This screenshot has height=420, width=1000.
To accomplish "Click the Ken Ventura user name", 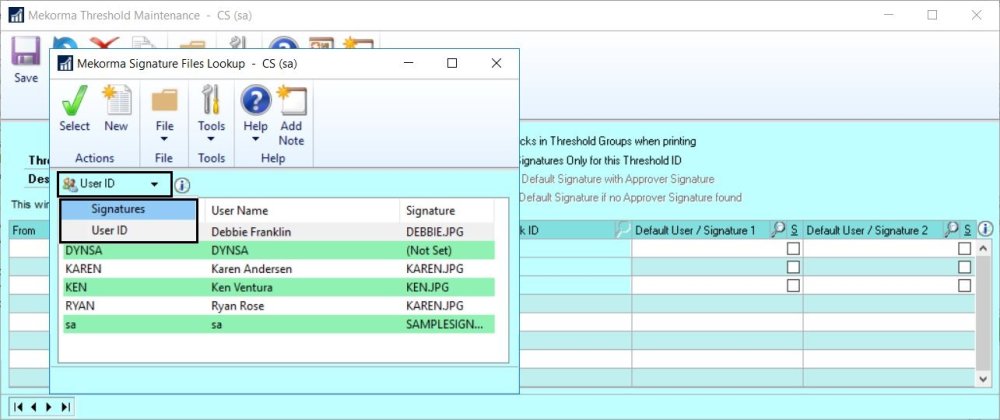I will click(242, 287).
